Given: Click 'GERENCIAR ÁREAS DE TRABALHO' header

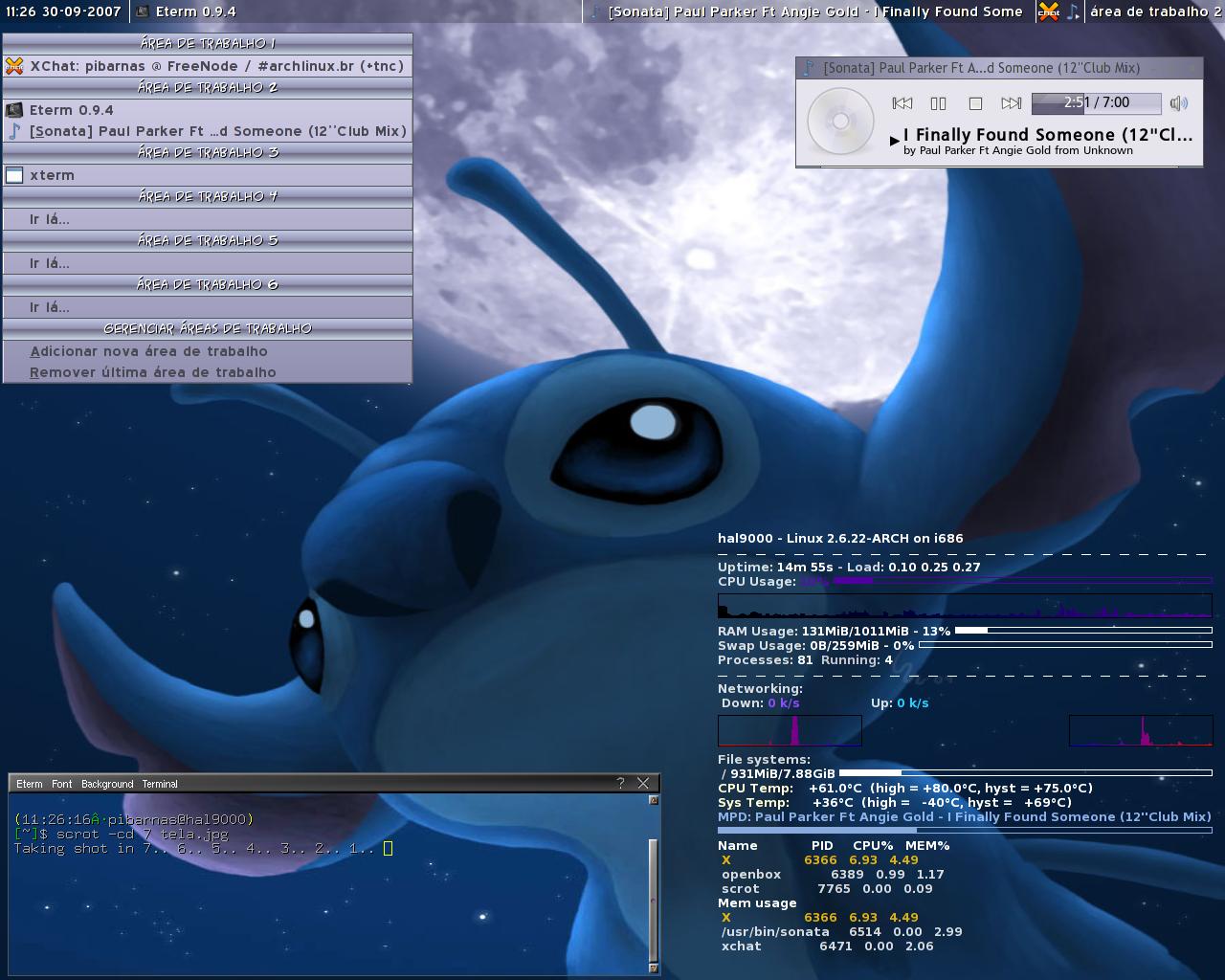Looking at the screenshot, I should click(208, 328).
